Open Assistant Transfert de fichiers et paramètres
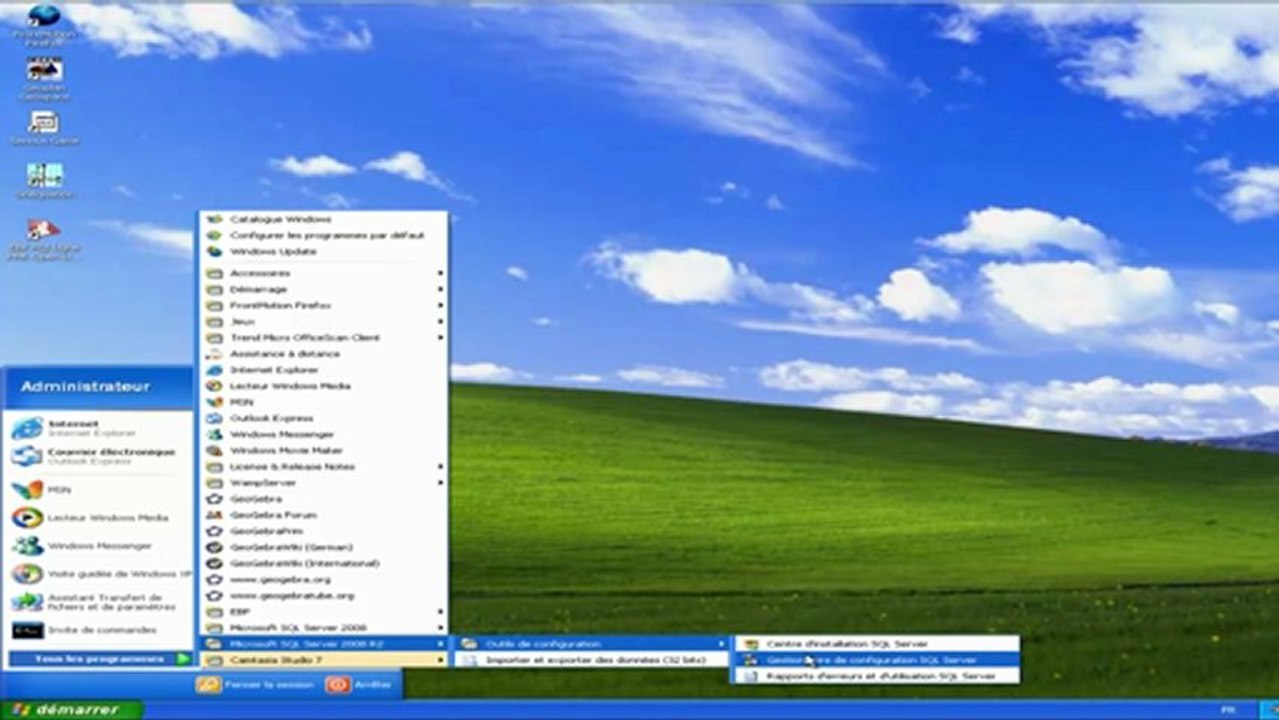1279x720 pixels. 96,602
